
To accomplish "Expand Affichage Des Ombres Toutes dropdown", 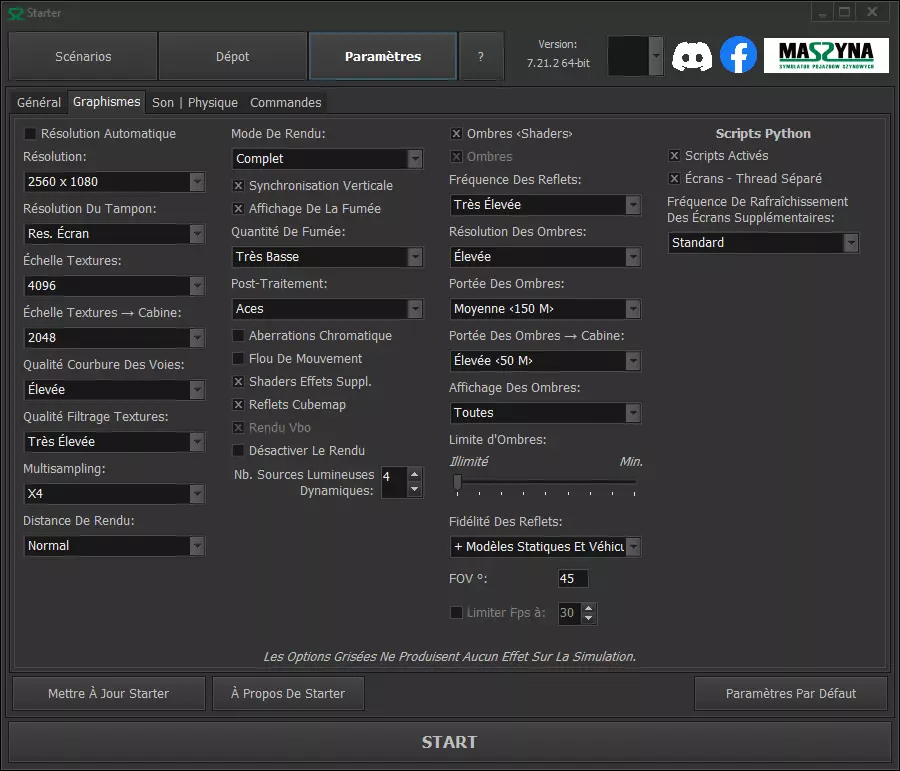I will [x=545, y=413].
